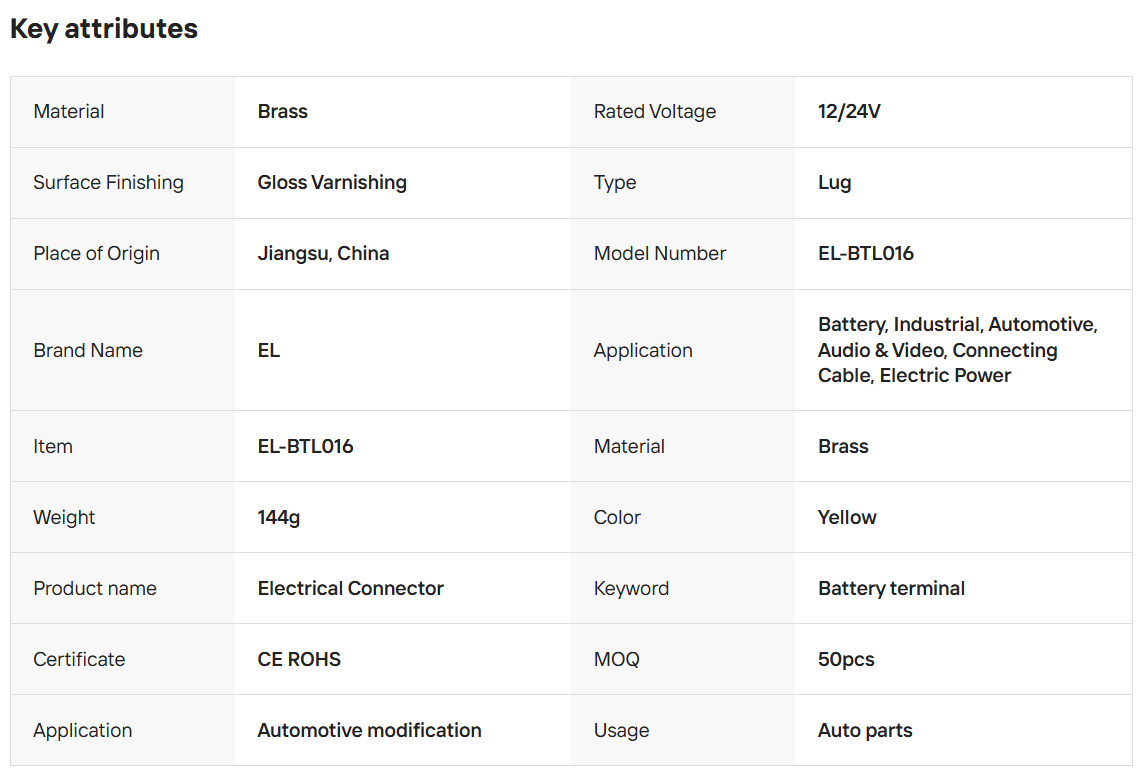Click the Automotive modification value
Screen dimensions: 1143x770
[x=369, y=731]
